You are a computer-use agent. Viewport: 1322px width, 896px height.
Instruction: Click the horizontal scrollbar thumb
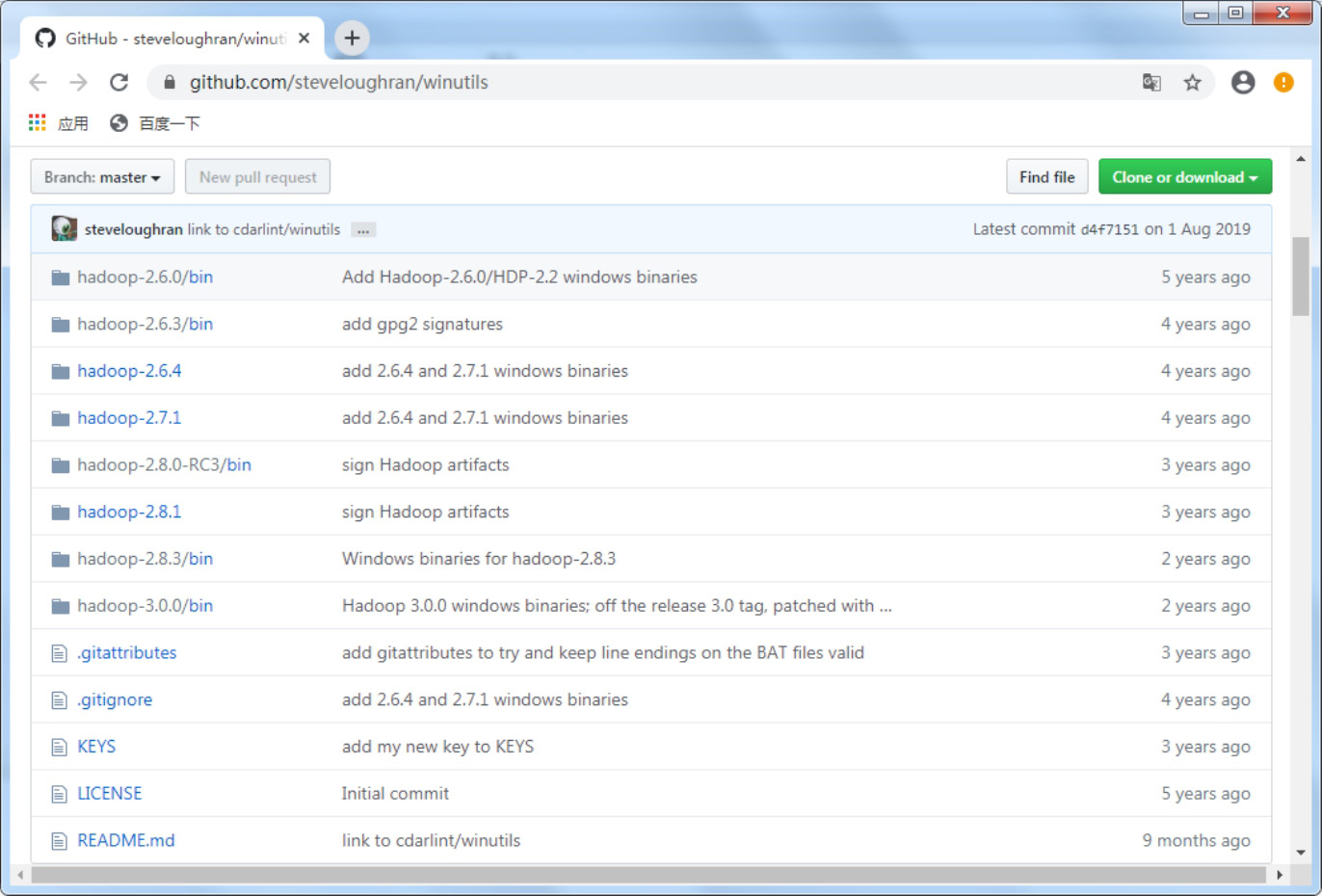tap(648, 875)
